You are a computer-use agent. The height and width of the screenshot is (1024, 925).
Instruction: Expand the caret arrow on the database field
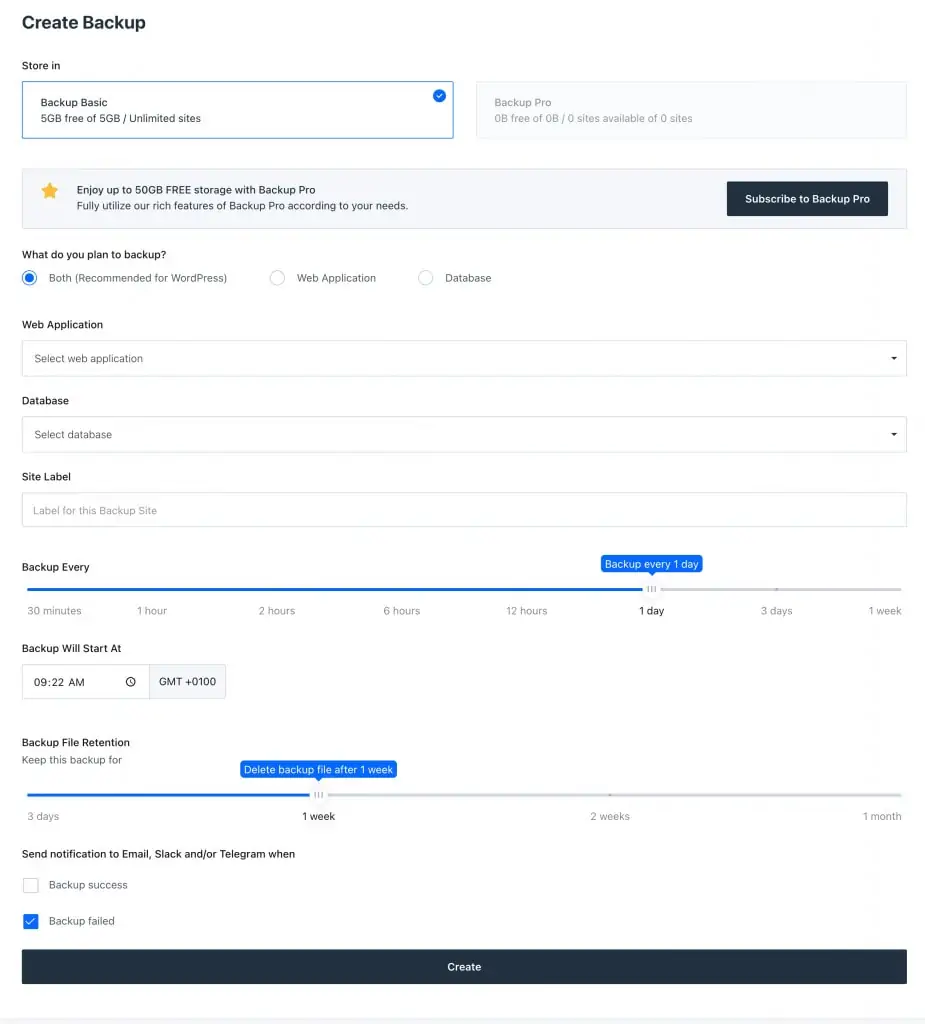(x=893, y=434)
